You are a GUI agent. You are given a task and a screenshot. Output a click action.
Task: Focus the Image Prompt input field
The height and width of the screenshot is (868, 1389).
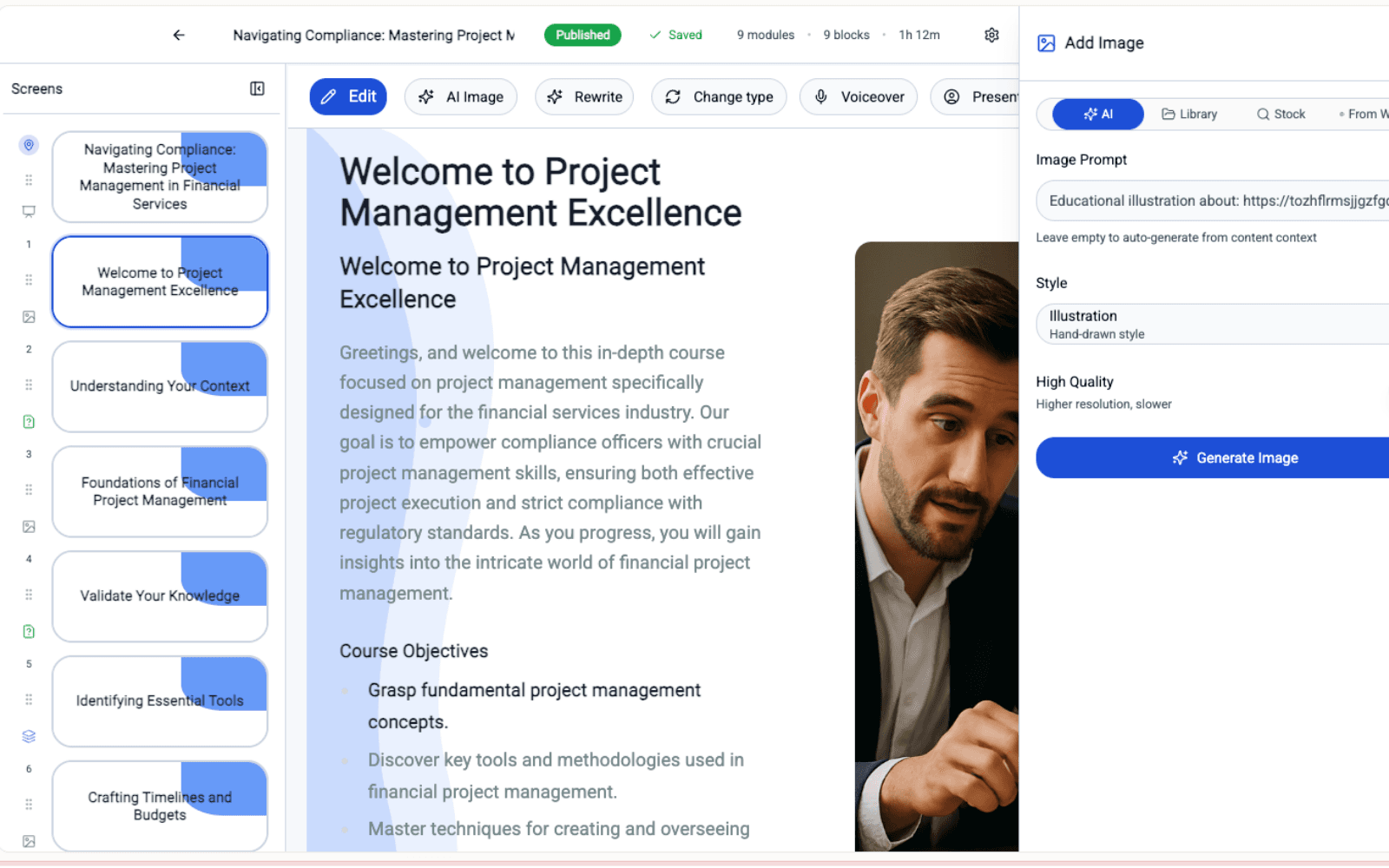coord(1212,201)
